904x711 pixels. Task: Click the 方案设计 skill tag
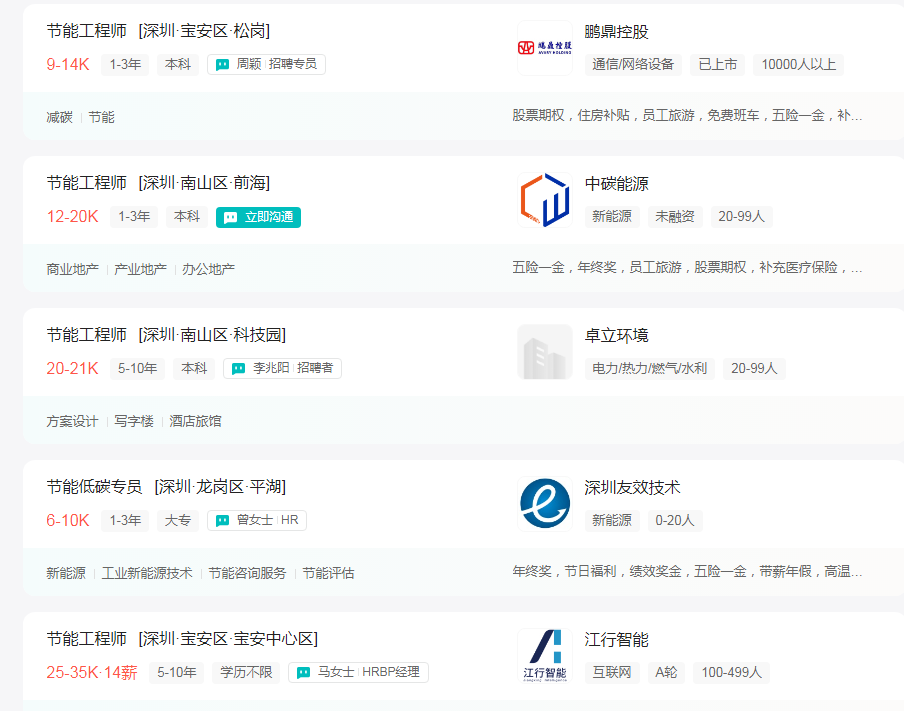(x=72, y=421)
